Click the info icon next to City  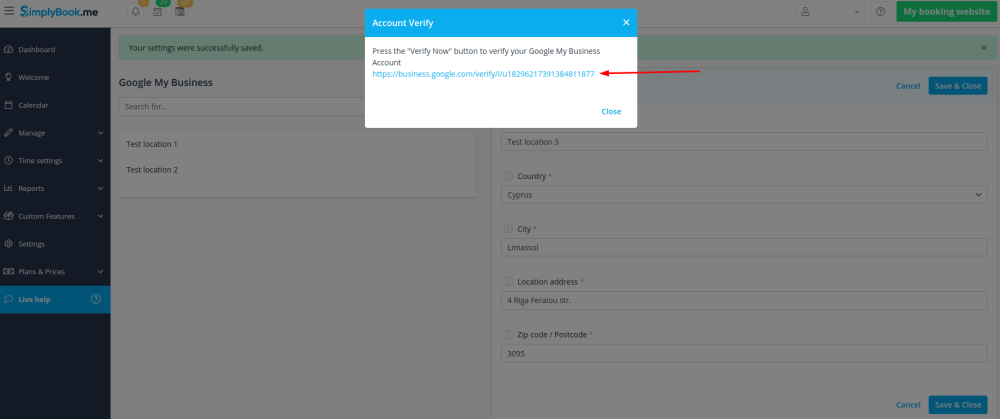(508, 229)
